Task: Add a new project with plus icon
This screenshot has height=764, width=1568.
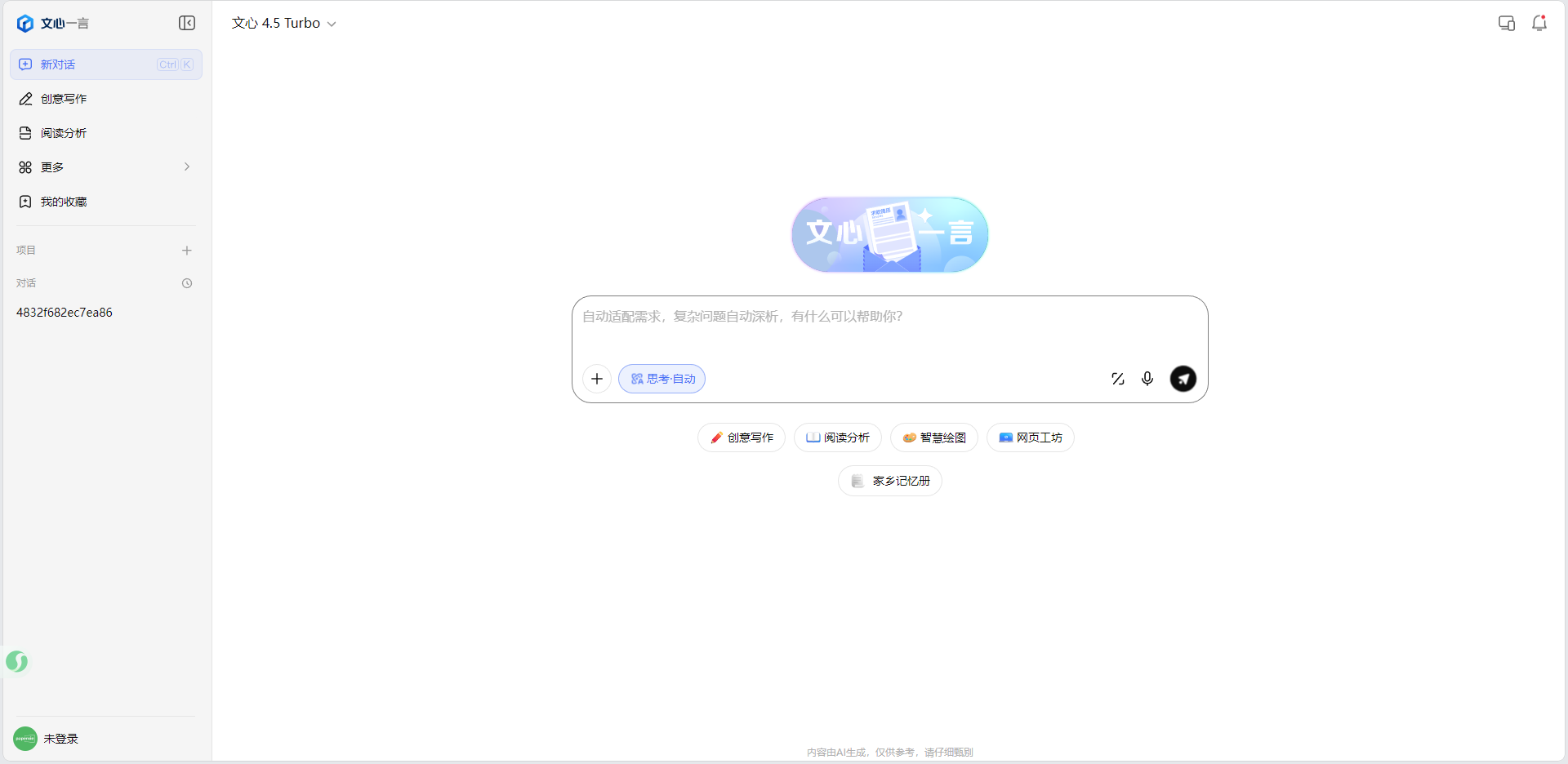Action: pos(187,251)
